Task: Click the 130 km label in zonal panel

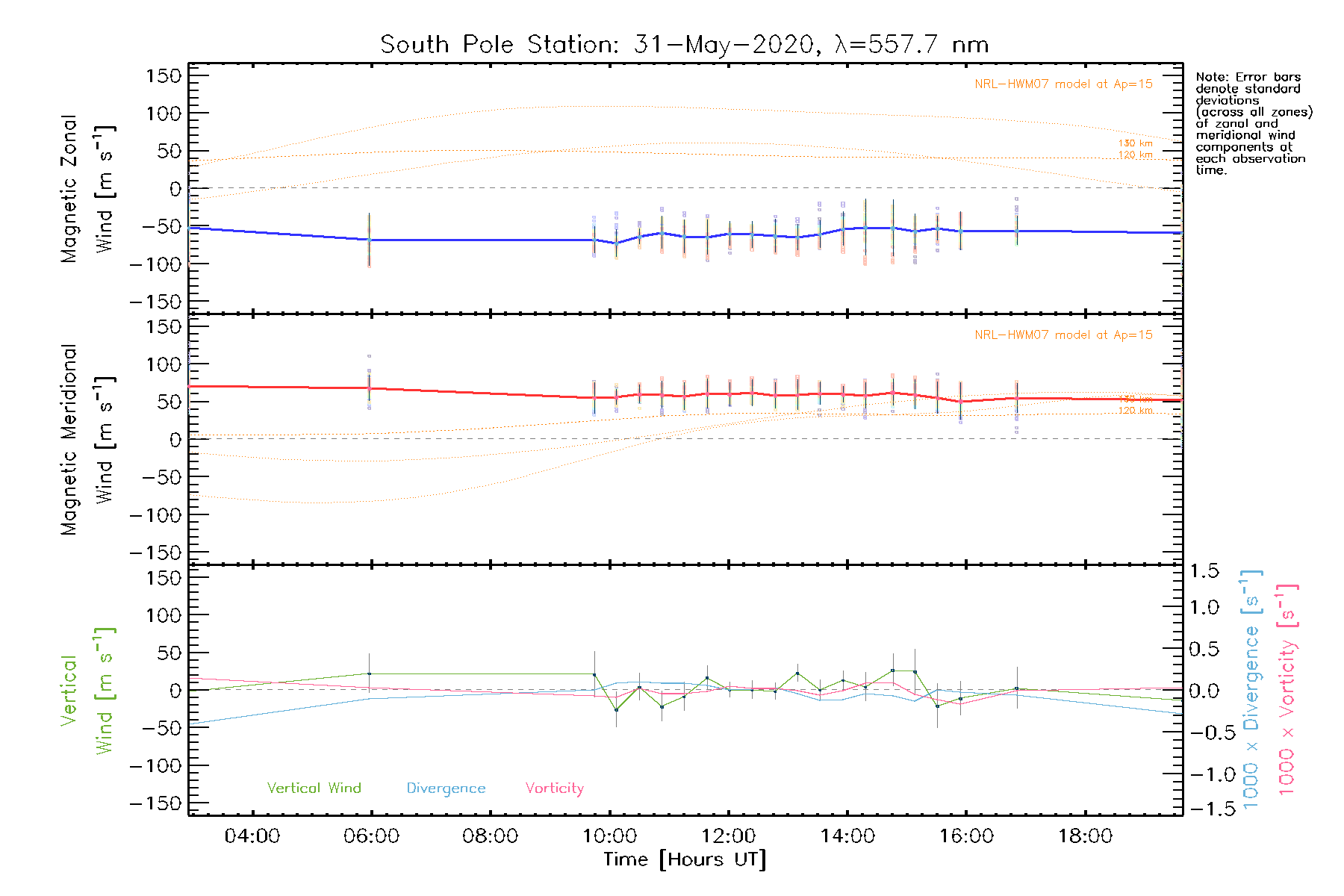Action: [1135, 143]
